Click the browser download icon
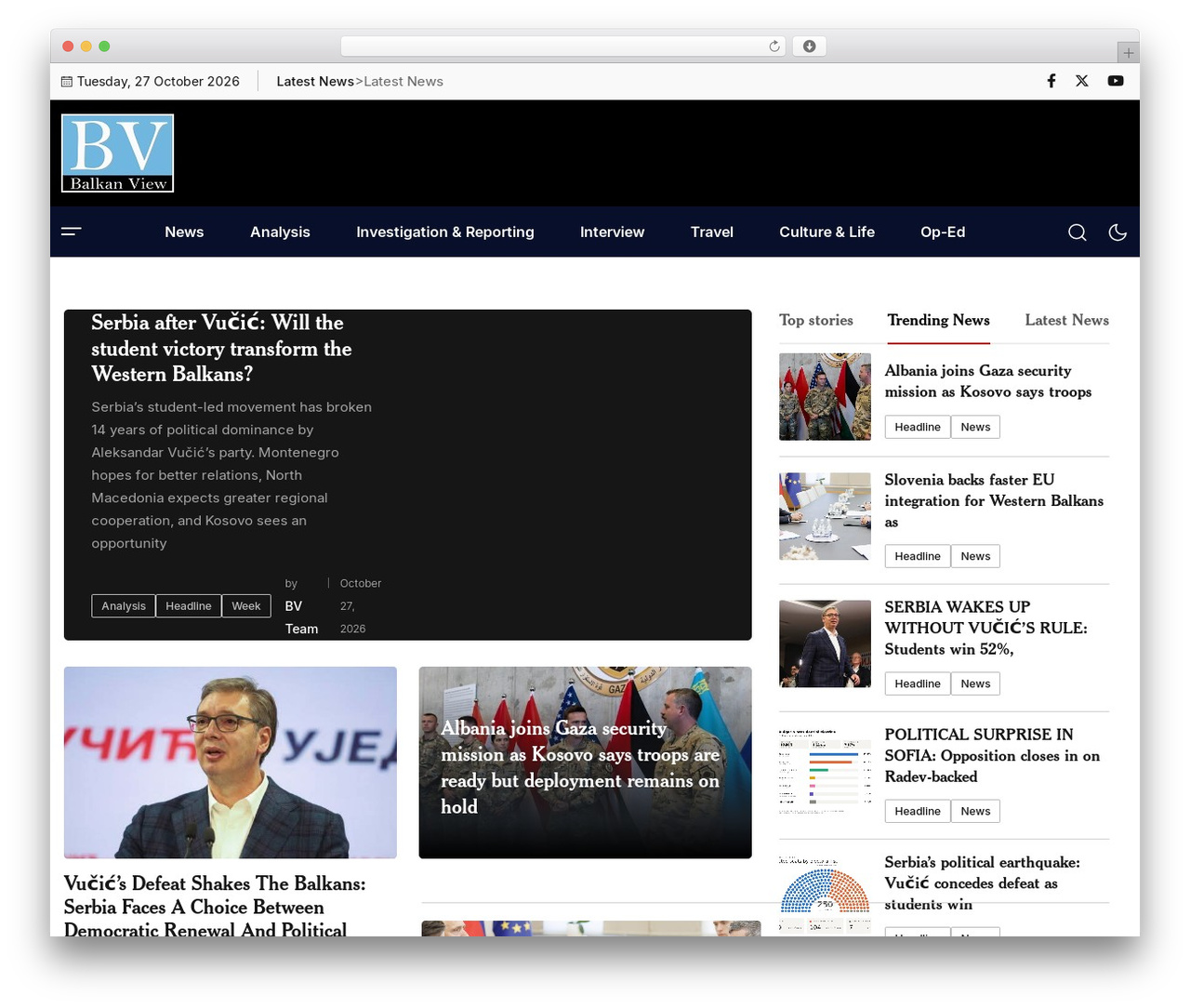This screenshot has height=1008, width=1190. point(809,46)
